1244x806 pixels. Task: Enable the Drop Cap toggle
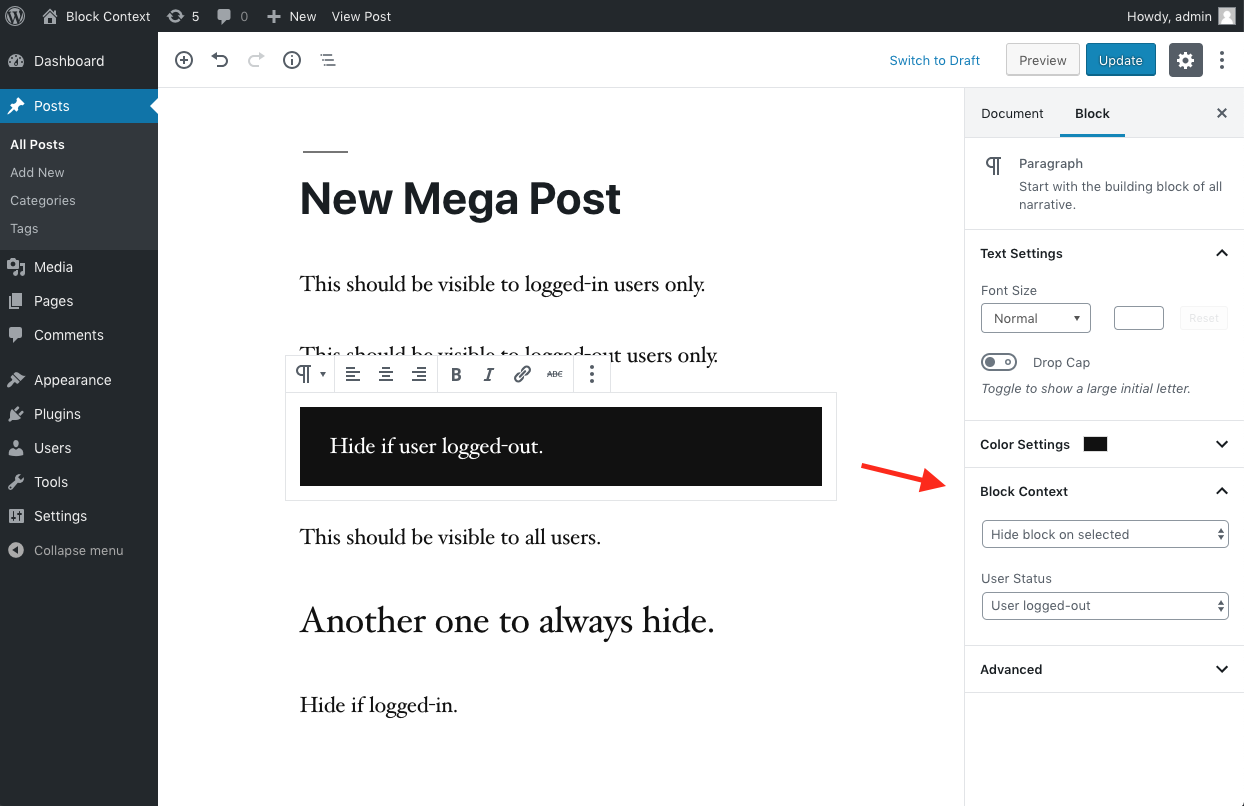pyautogui.click(x=999, y=361)
